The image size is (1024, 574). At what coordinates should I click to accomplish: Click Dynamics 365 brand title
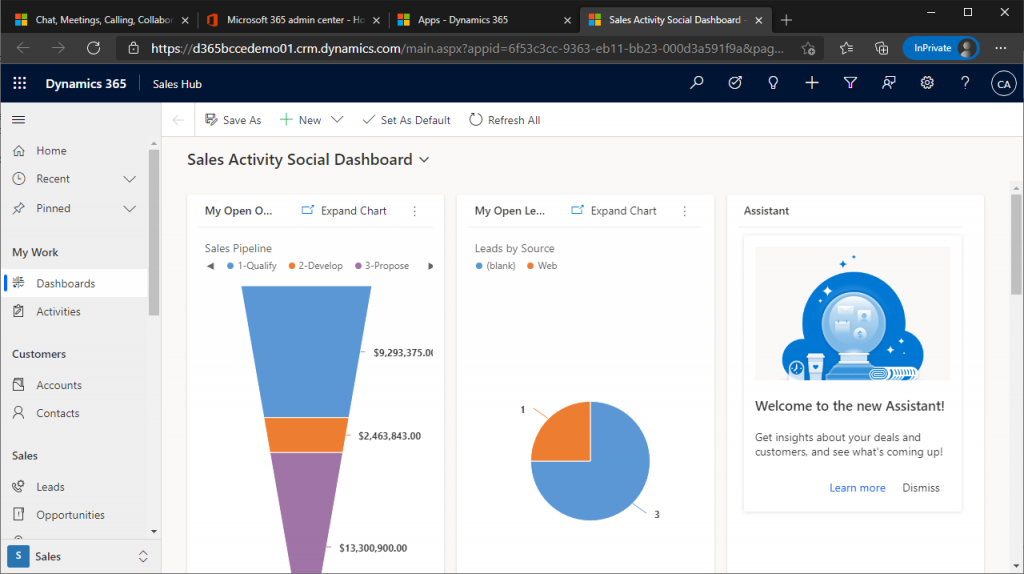coord(86,84)
